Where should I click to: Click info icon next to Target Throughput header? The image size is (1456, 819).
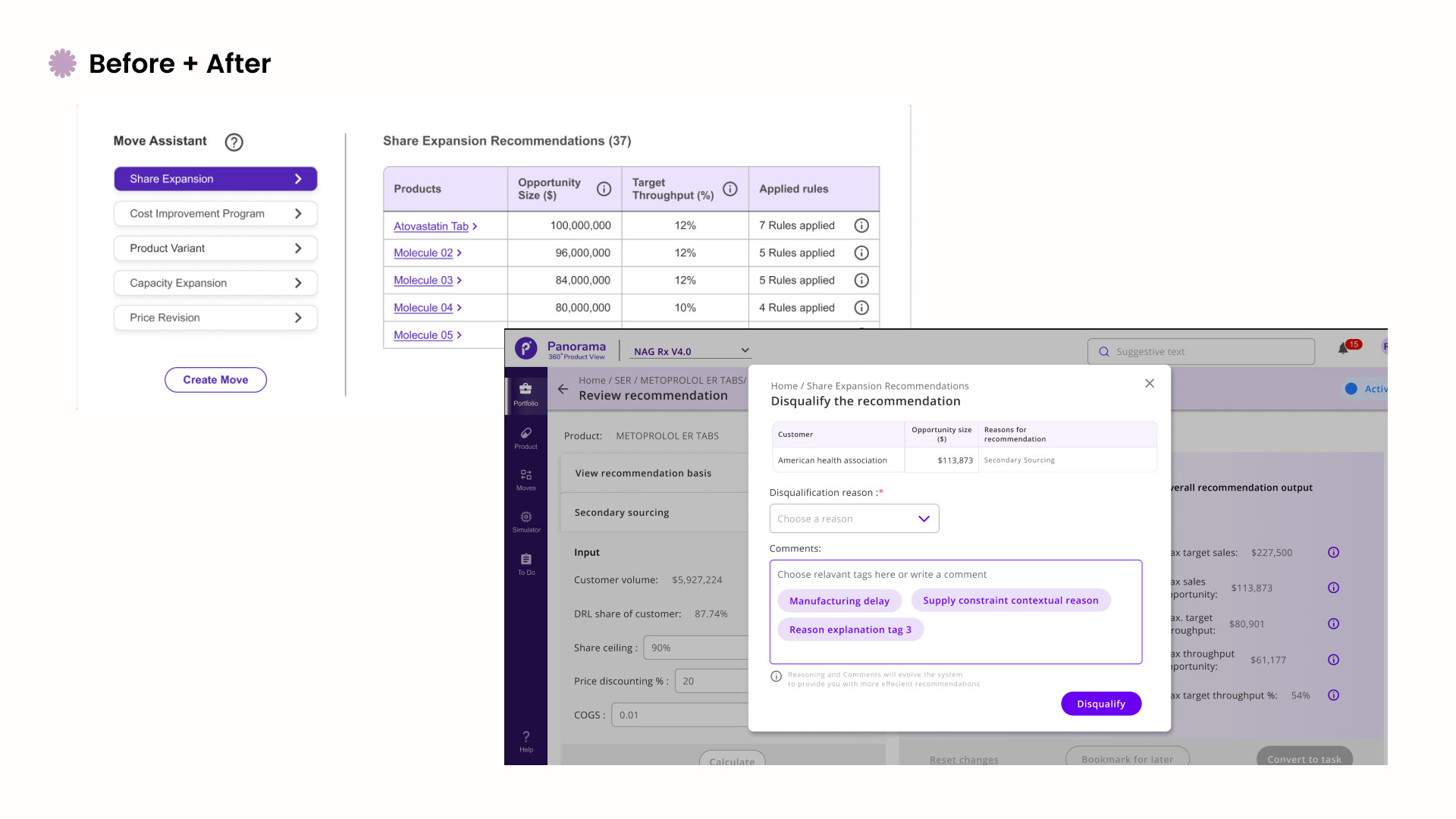(730, 189)
